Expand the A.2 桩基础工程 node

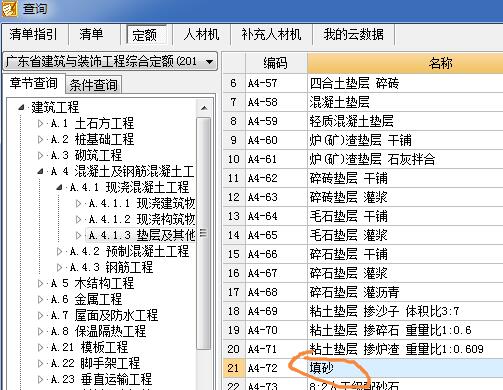coord(40,139)
